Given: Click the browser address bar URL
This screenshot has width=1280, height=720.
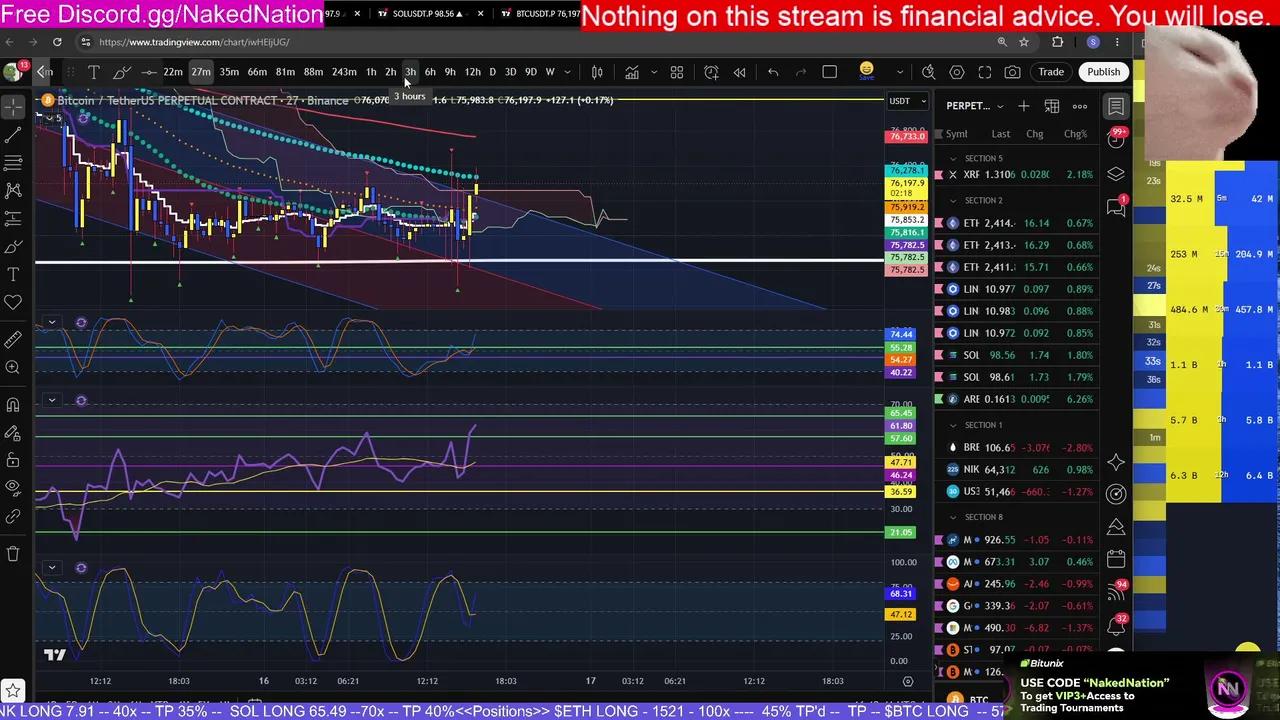Looking at the screenshot, I should coord(194,42).
